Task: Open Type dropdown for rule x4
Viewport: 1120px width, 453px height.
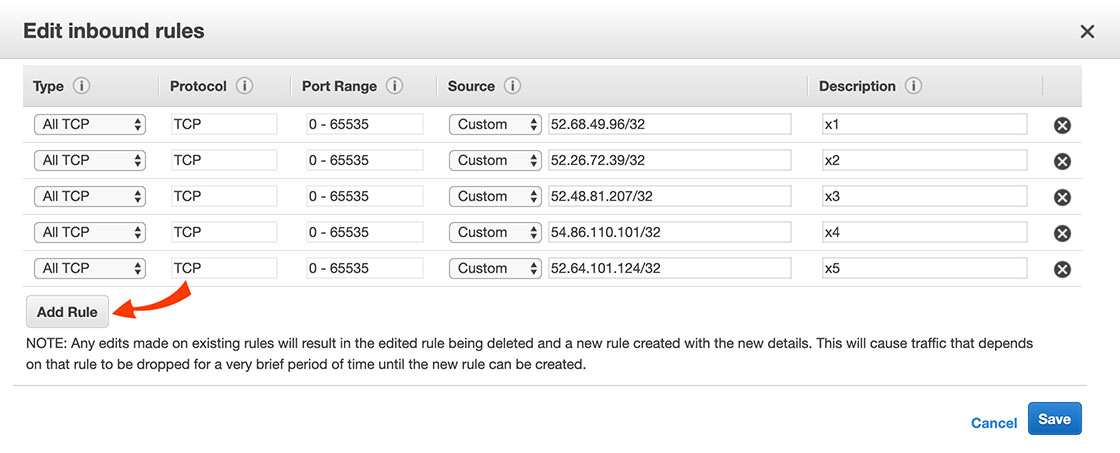Action: point(90,232)
